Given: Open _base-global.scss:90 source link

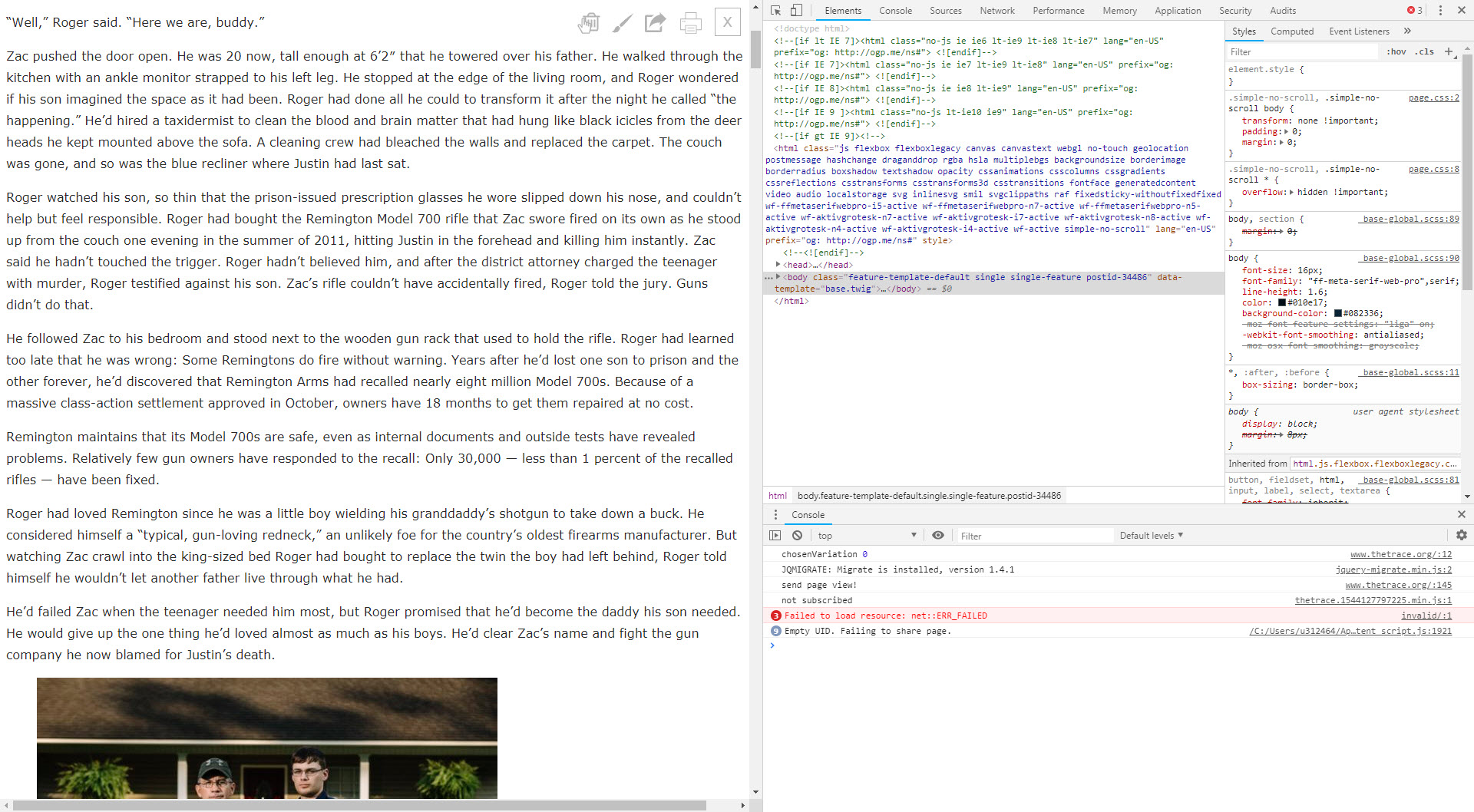Looking at the screenshot, I should point(1409,259).
